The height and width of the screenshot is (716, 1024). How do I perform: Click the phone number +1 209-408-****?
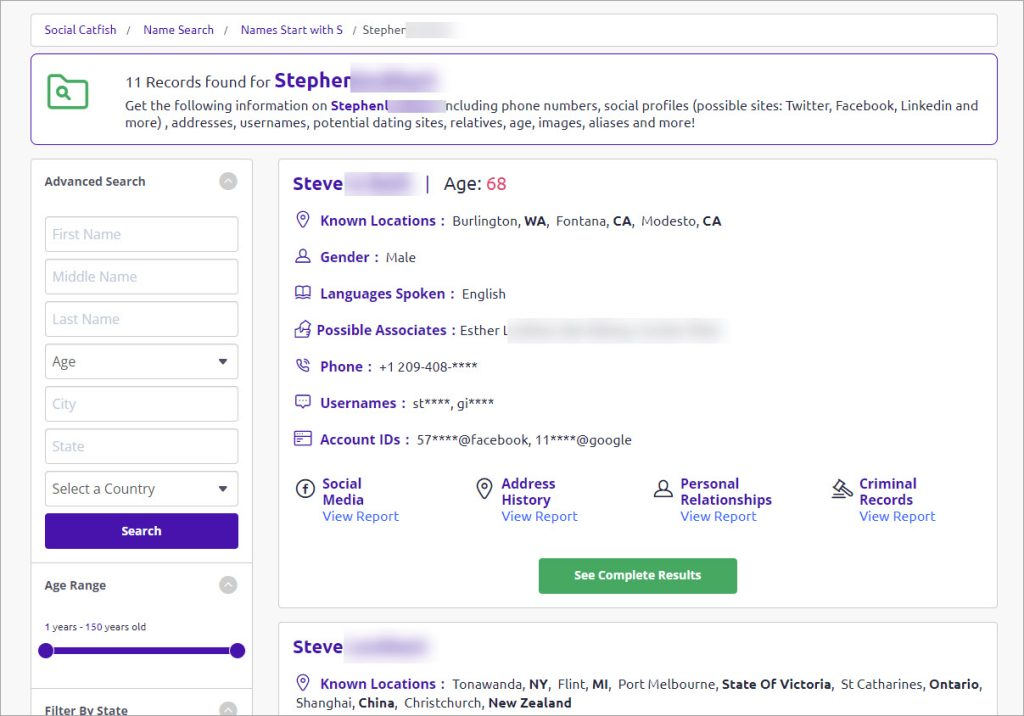point(428,366)
